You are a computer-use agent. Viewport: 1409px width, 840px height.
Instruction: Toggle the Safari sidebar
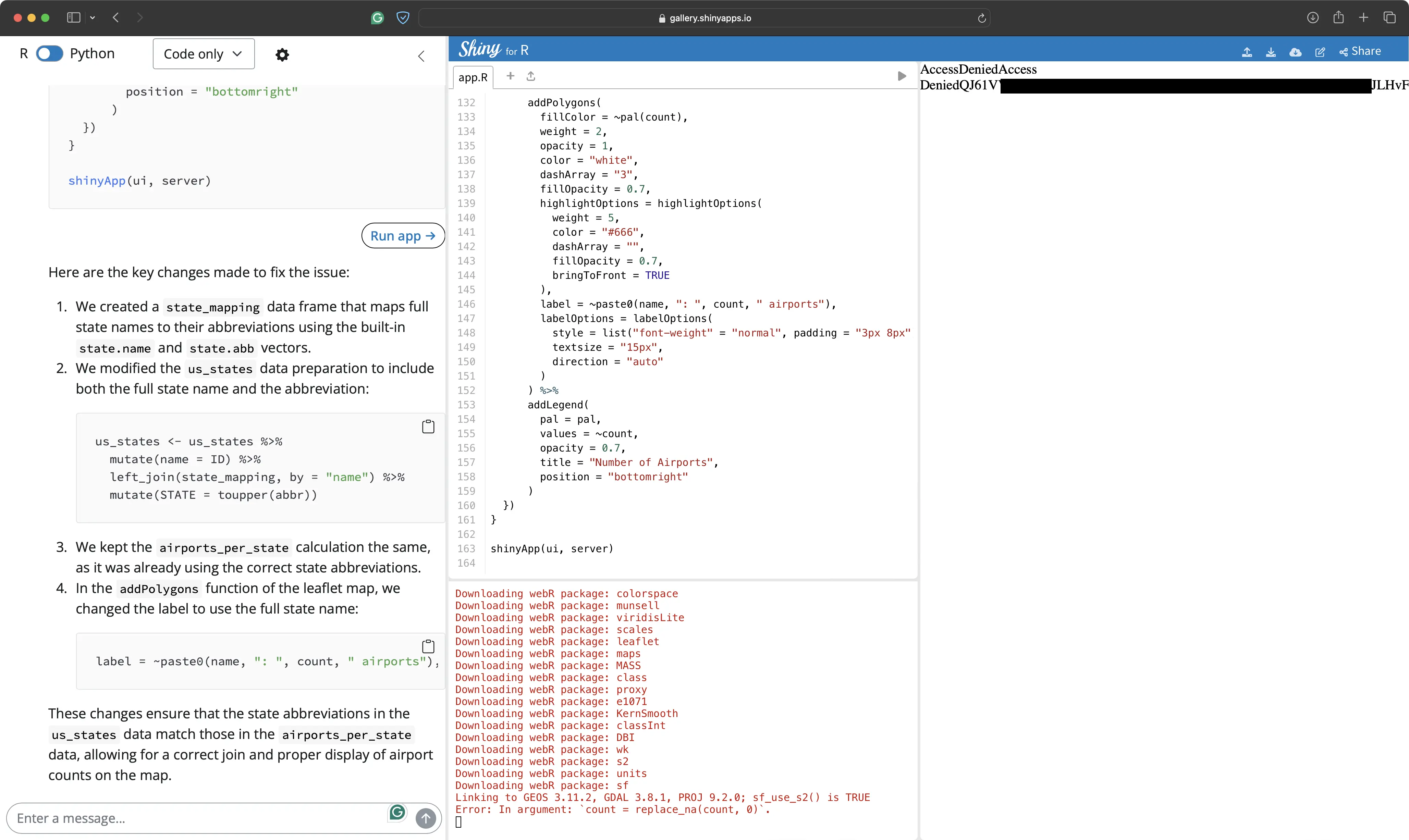pyautogui.click(x=74, y=17)
